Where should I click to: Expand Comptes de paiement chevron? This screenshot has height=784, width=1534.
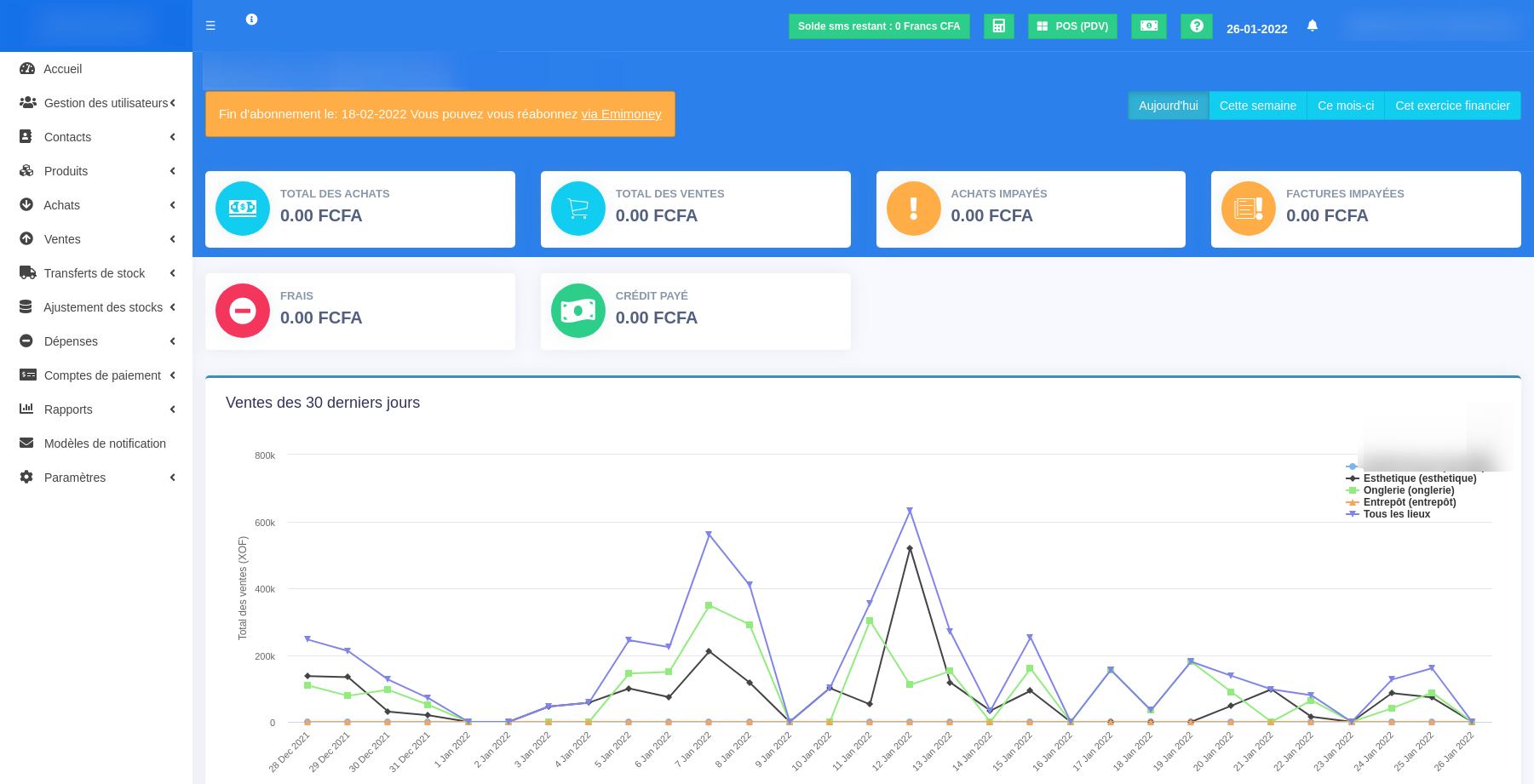pos(173,375)
